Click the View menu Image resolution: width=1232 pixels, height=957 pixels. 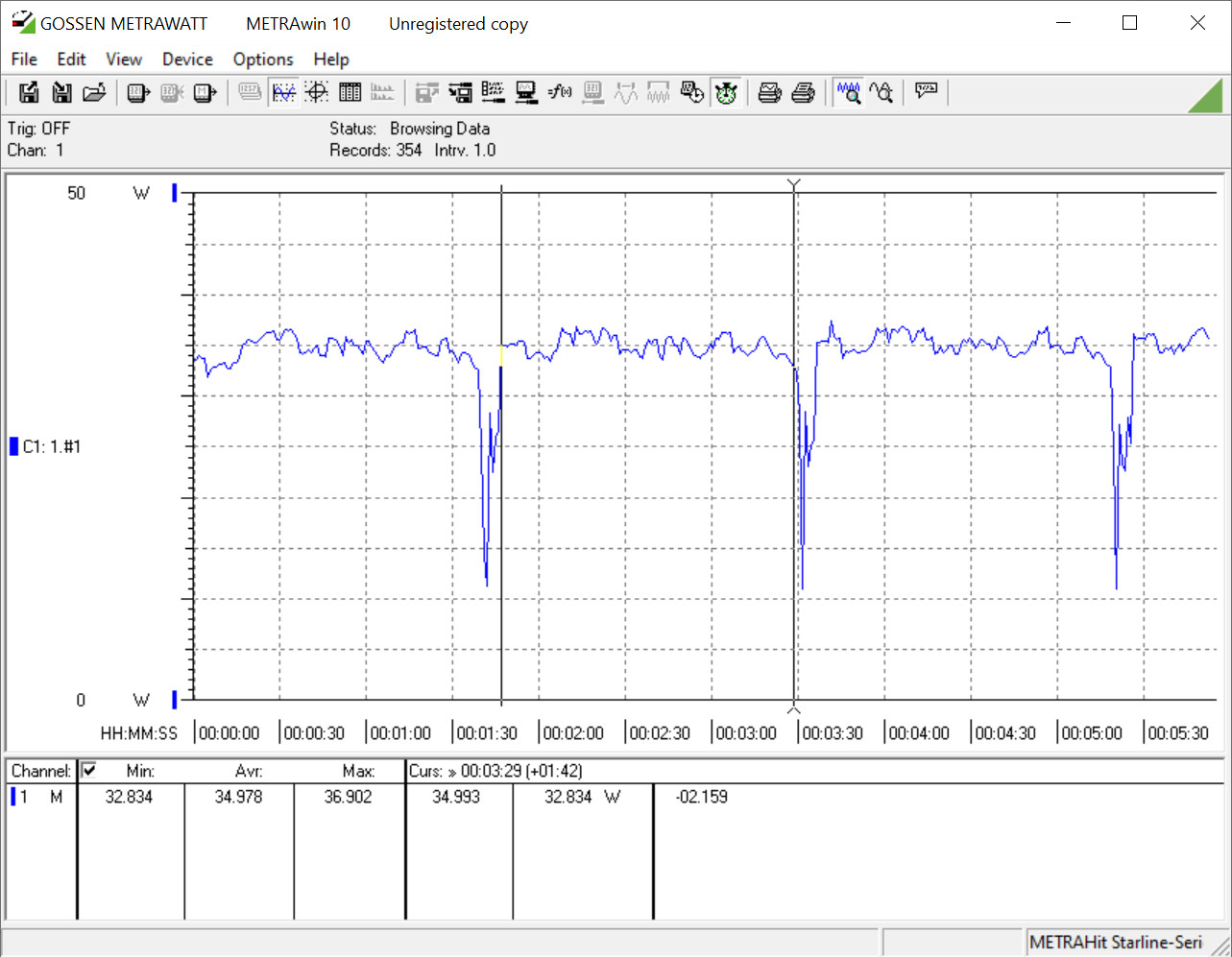(x=123, y=59)
